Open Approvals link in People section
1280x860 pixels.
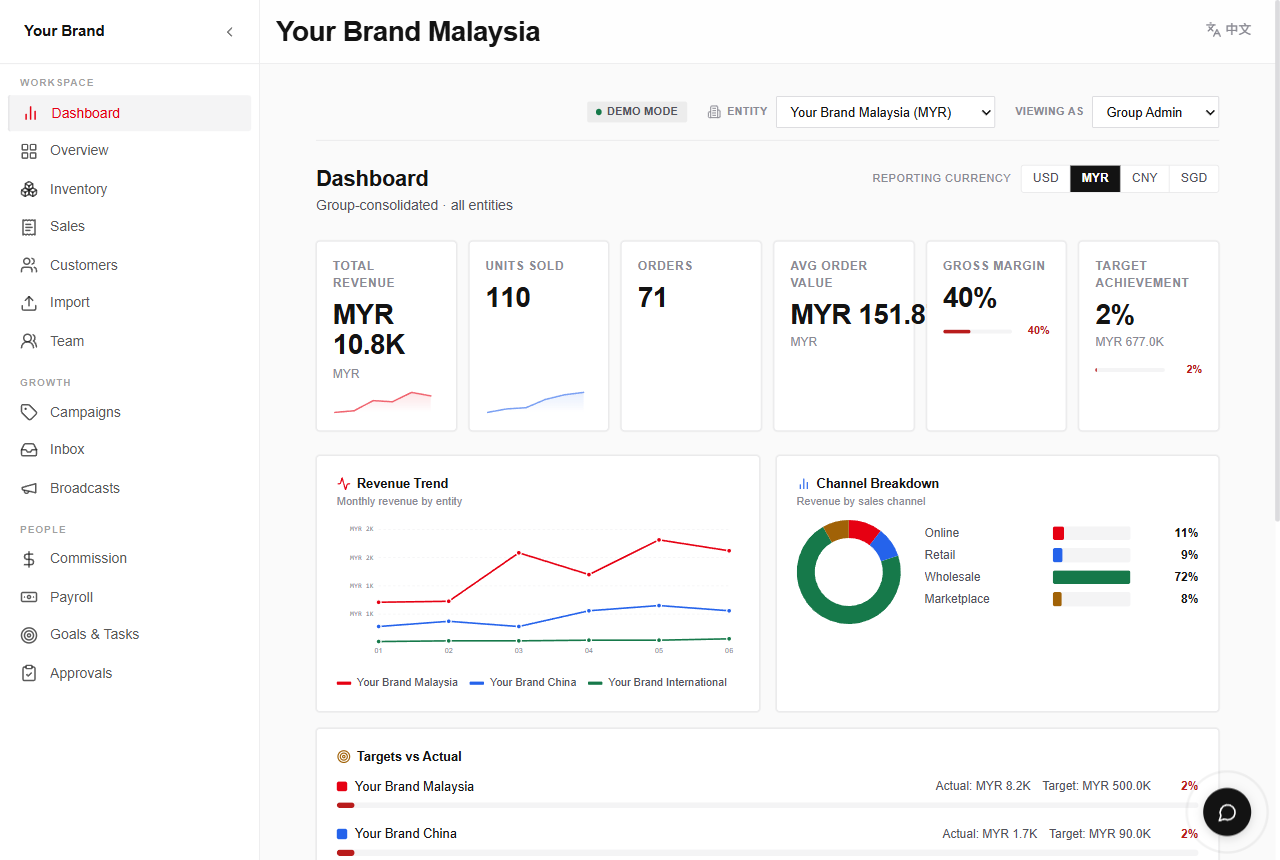tap(129, 673)
